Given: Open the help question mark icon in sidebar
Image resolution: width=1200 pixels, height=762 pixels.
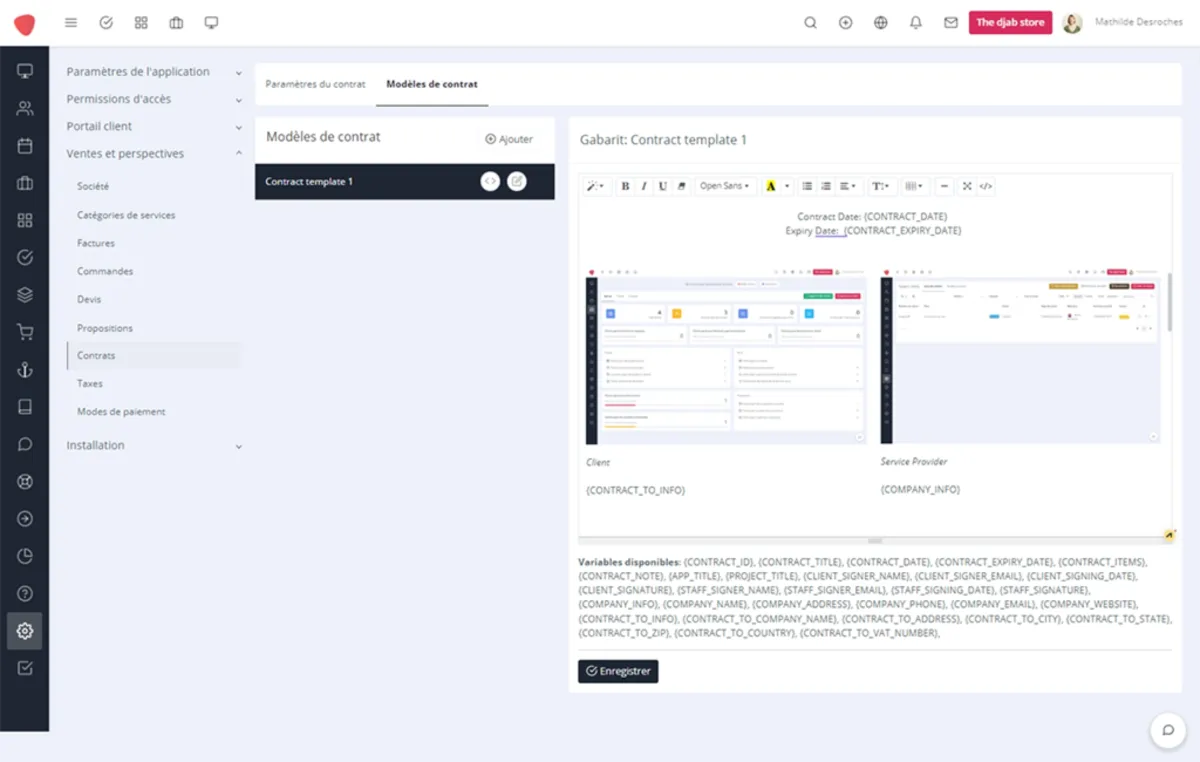Looking at the screenshot, I should click(x=25, y=594).
